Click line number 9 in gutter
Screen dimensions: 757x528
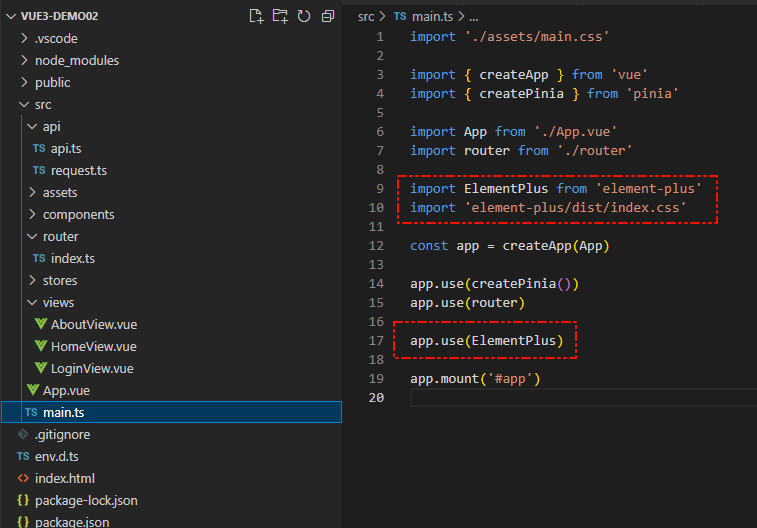pyautogui.click(x=380, y=189)
